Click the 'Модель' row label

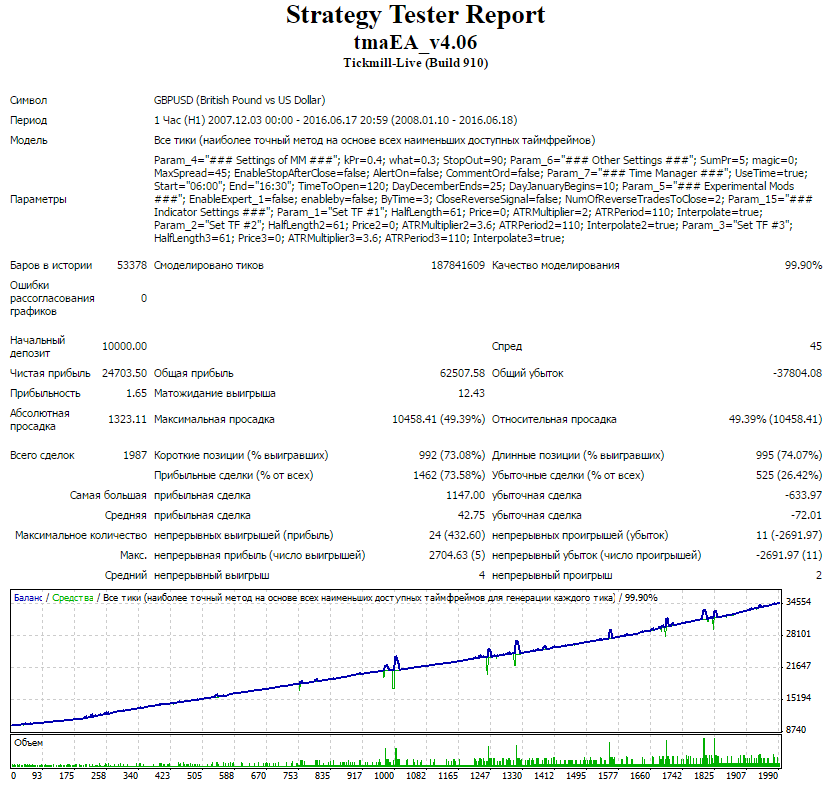coord(29,141)
